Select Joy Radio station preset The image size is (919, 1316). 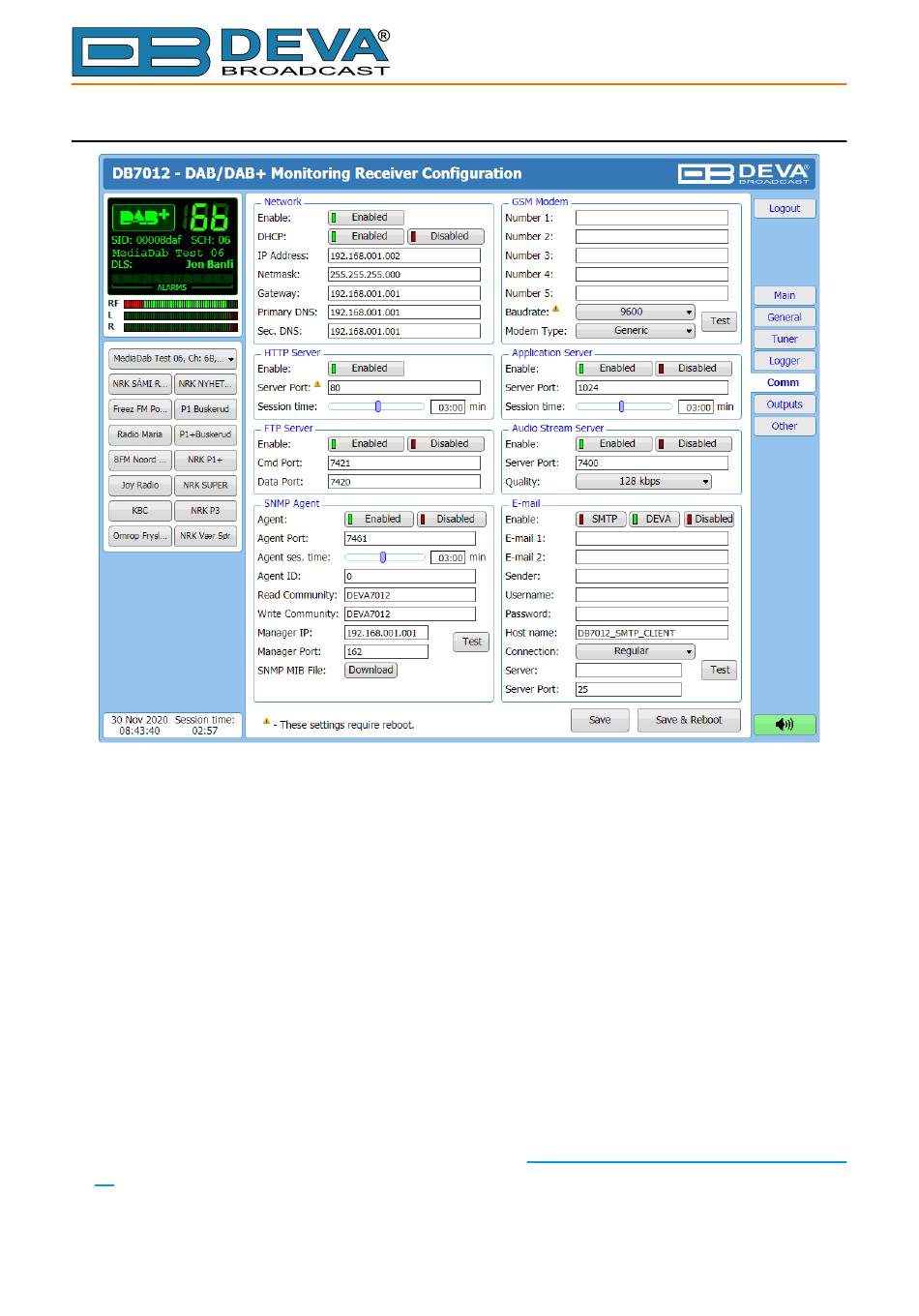(x=139, y=486)
